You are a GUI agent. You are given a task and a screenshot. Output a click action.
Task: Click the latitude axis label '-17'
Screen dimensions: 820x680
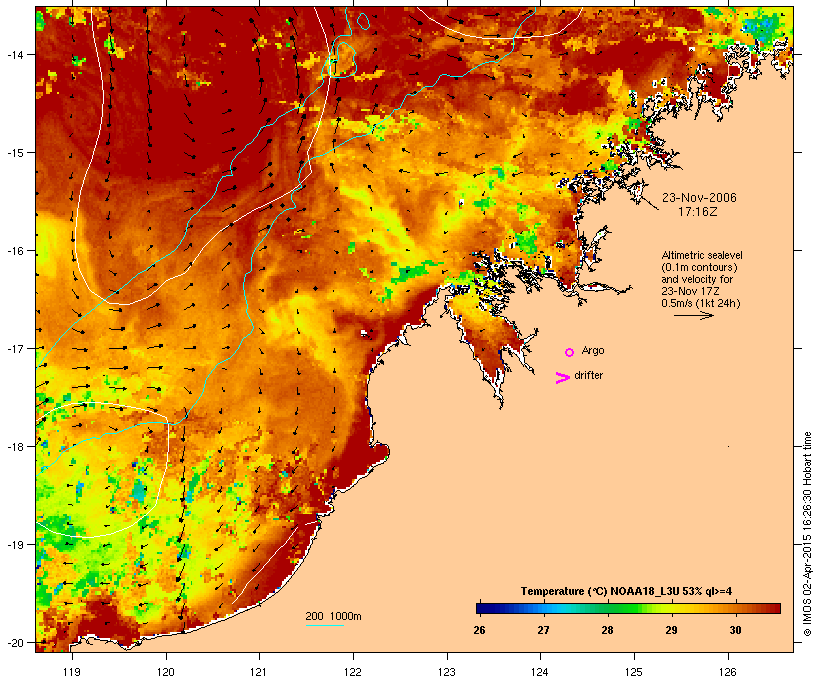click(x=14, y=348)
